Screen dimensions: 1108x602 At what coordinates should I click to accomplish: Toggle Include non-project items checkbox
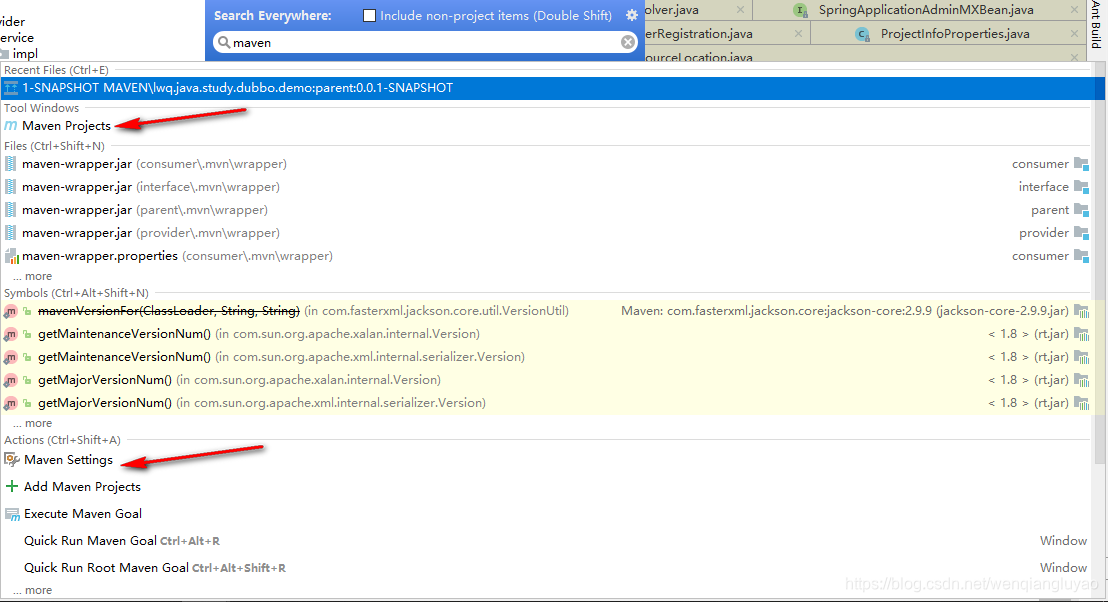pos(369,16)
